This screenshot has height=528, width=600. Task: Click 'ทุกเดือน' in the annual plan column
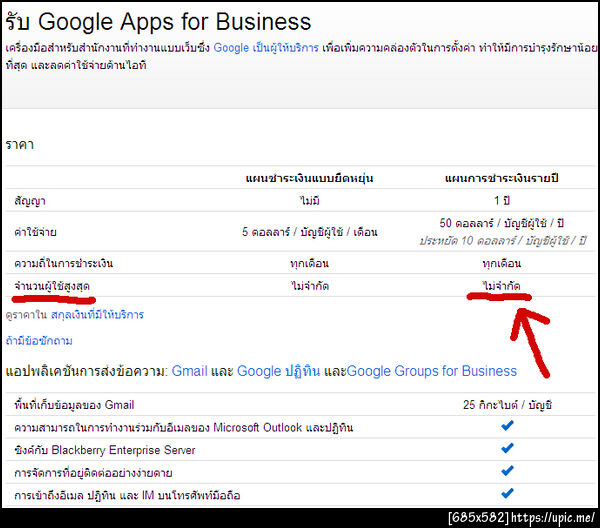[x=501, y=264]
